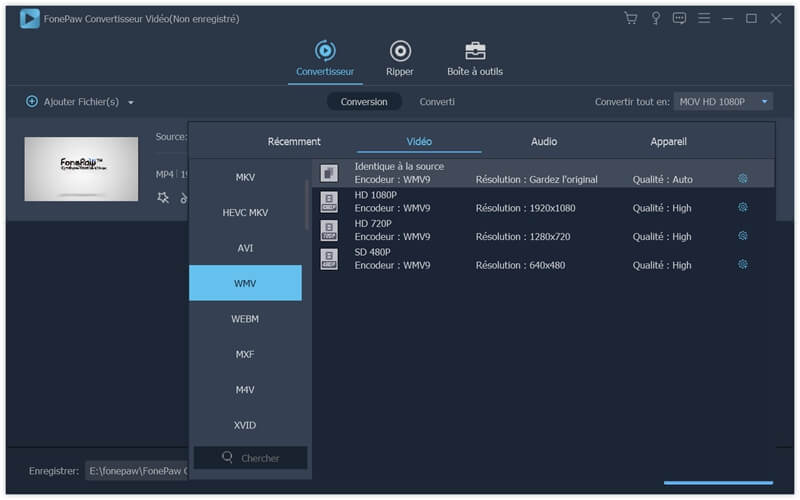Select the HD 1080P preset
This screenshot has width=800, height=500.
pyautogui.click(x=543, y=202)
